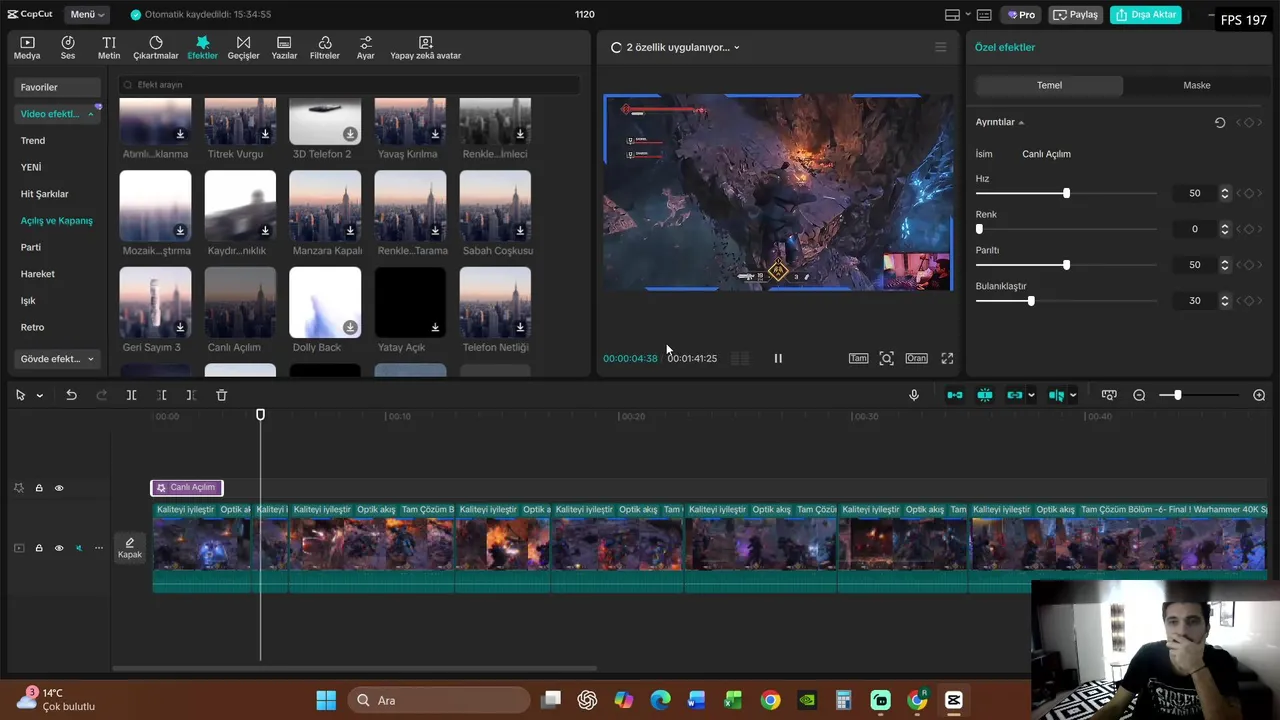This screenshot has width=1280, height=720.
Task: Enter fullscreen preview mode
Action: (x=947, y=358)
